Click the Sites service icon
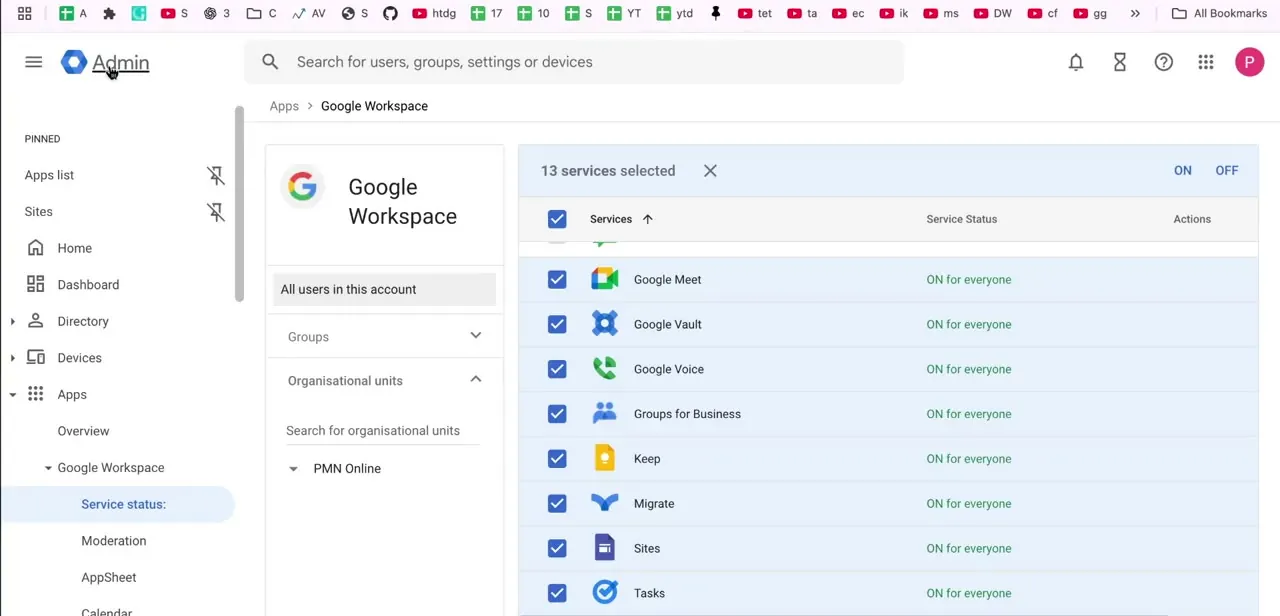 (x=605, y=548)
